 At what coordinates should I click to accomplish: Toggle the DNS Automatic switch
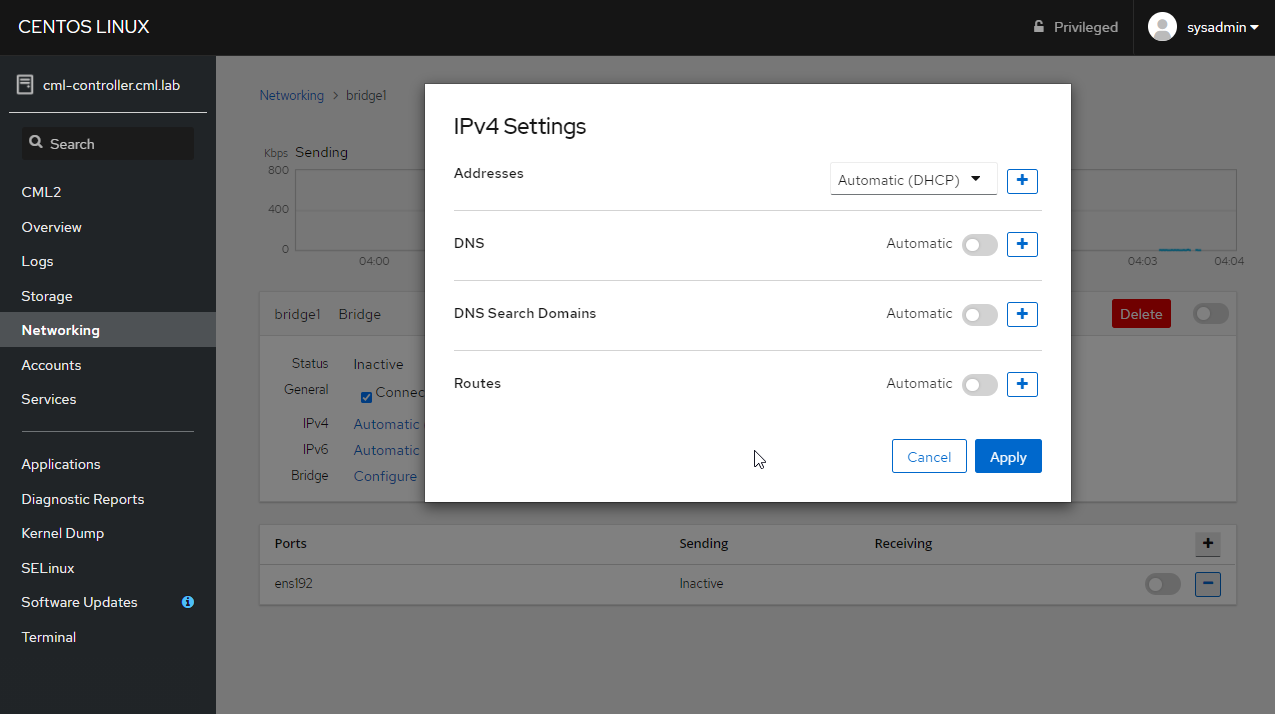tap(979, 244)
